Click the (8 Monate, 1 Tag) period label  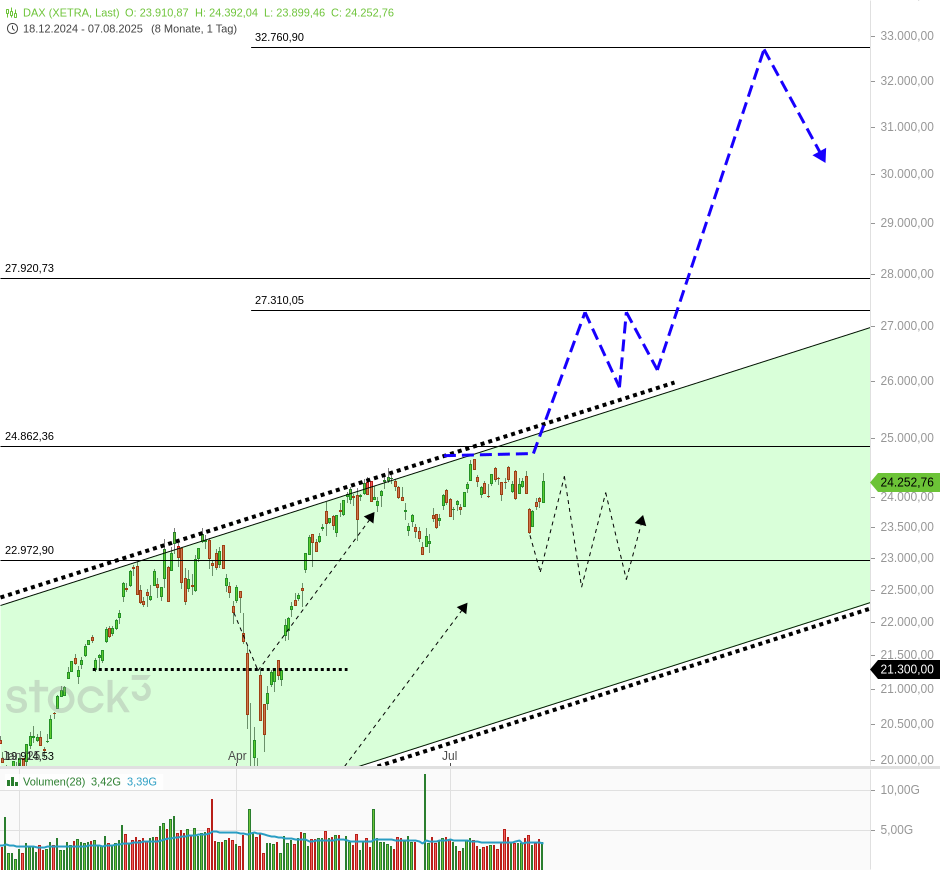[194, 29]
